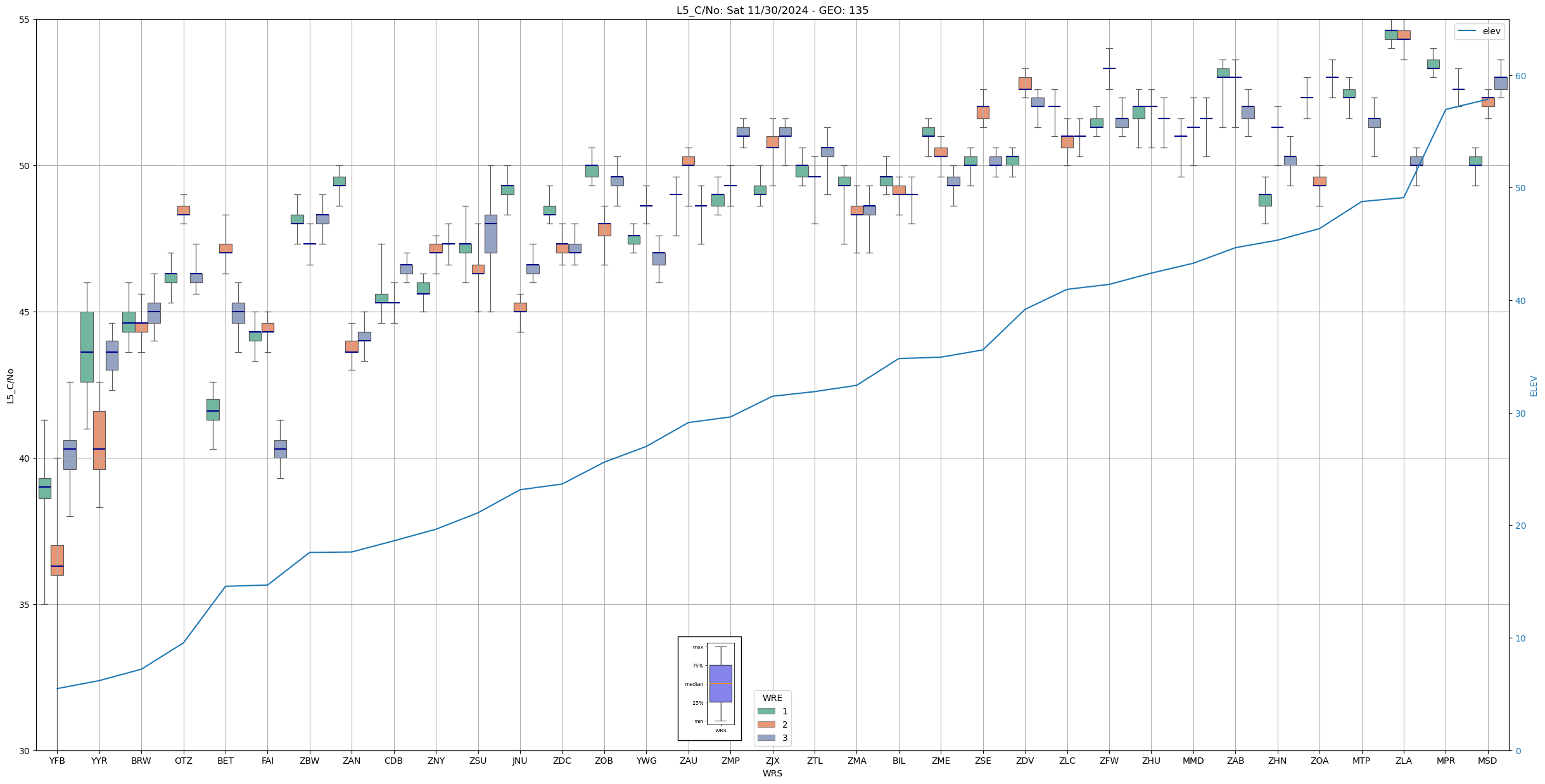The width and height of the screenshot is (1545, 784).
Task: Click the WRS x-axis title
Action: click(772, 774)
